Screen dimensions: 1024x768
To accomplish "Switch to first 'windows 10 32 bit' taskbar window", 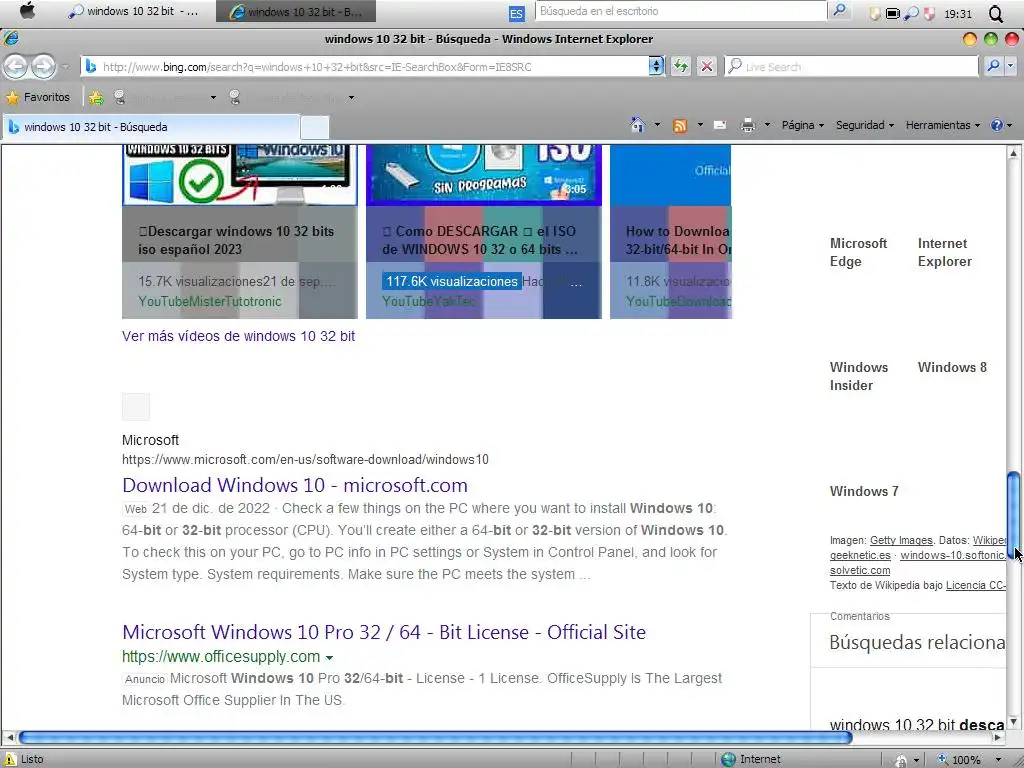I will [134, 11].
